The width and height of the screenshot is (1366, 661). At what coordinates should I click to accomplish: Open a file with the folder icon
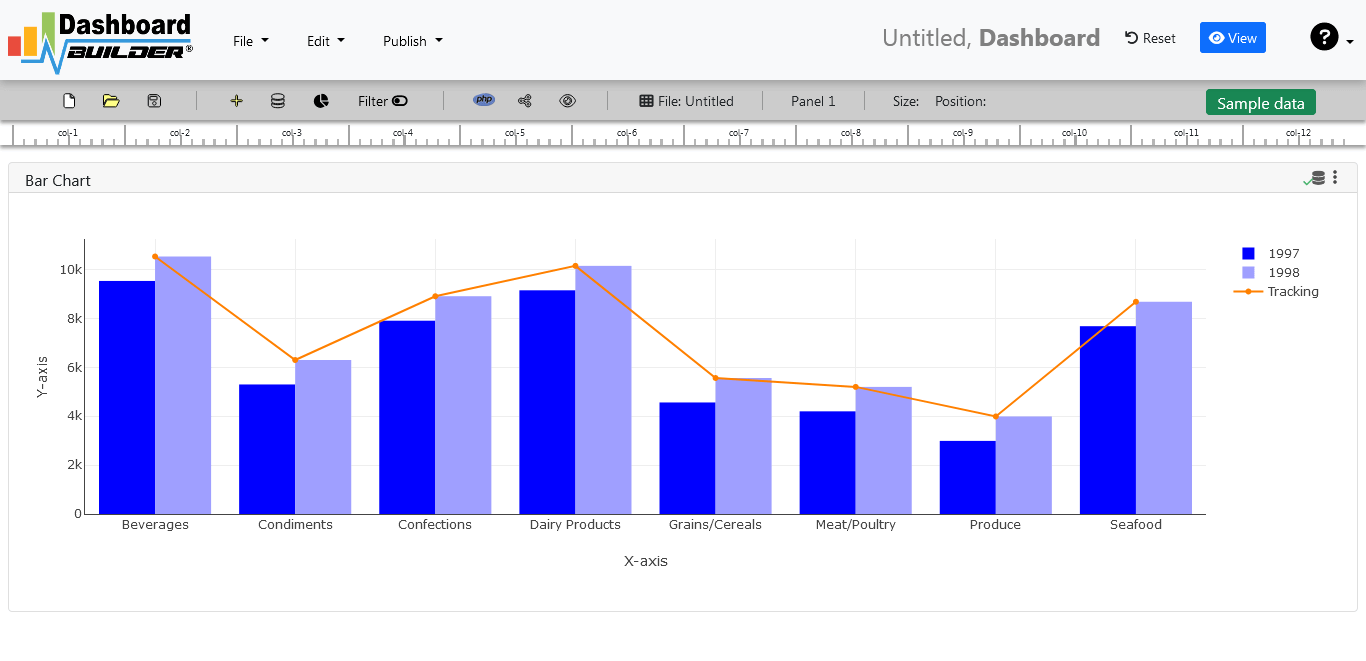point(110,100)
